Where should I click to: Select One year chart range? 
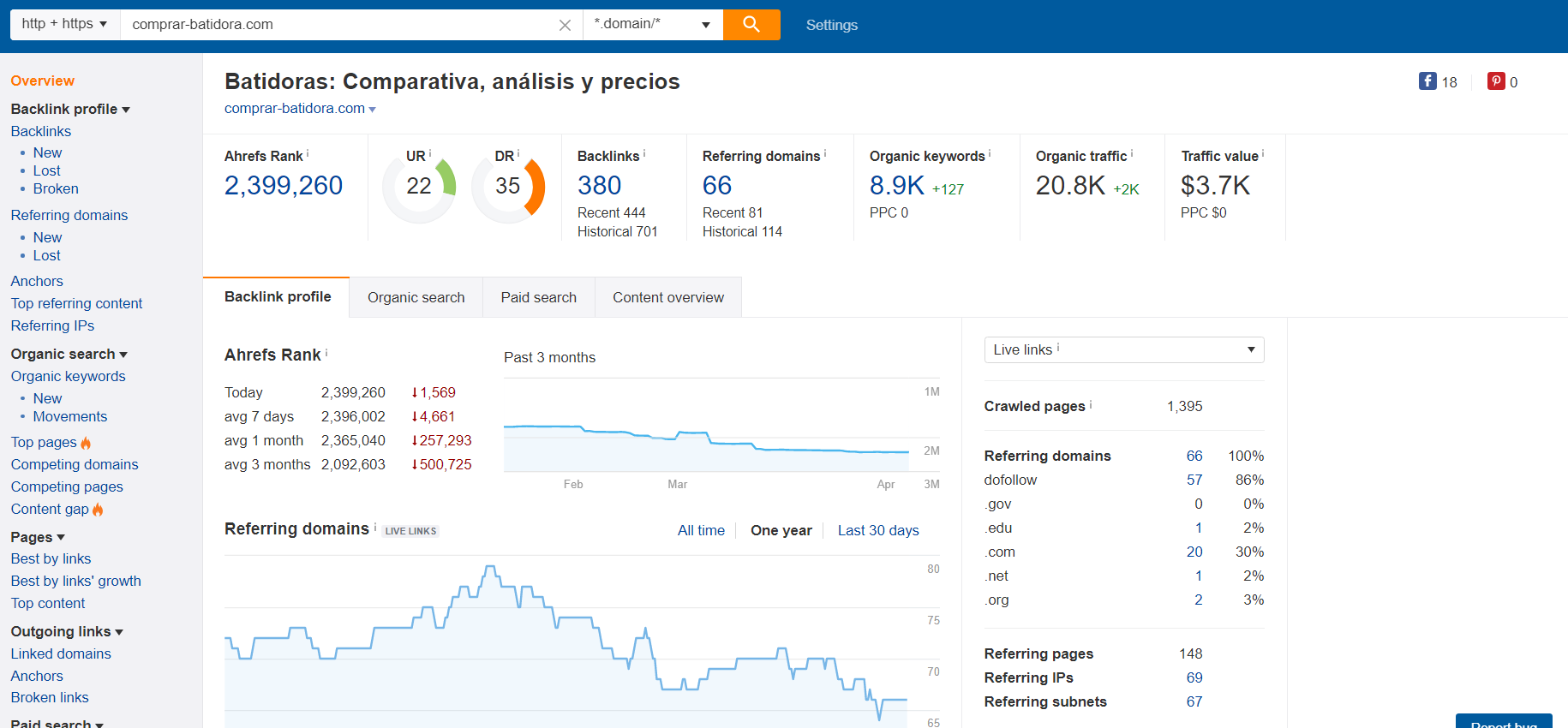[781, 530]
